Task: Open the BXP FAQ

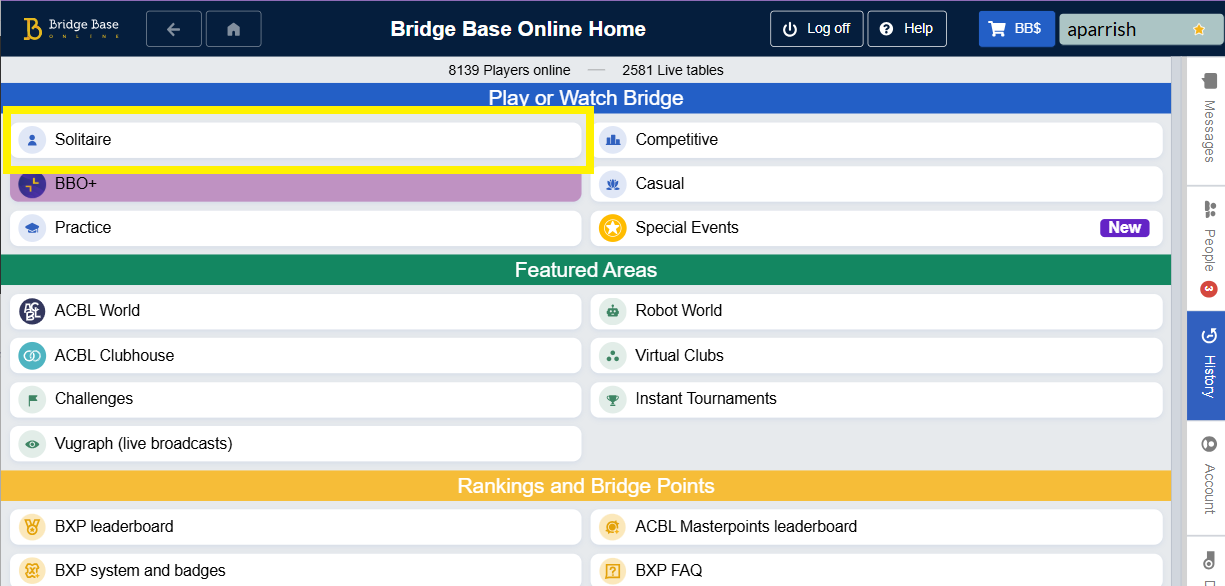Action: 877,571
